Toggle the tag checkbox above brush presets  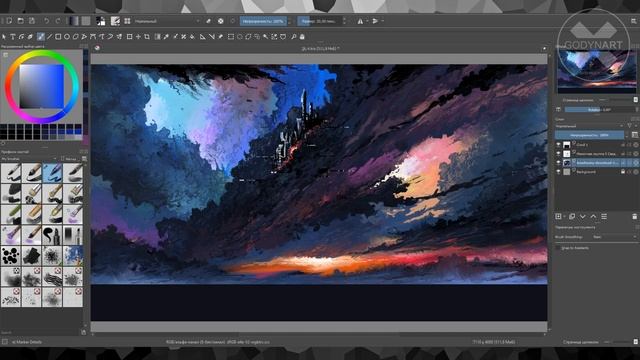coord(63,159)
